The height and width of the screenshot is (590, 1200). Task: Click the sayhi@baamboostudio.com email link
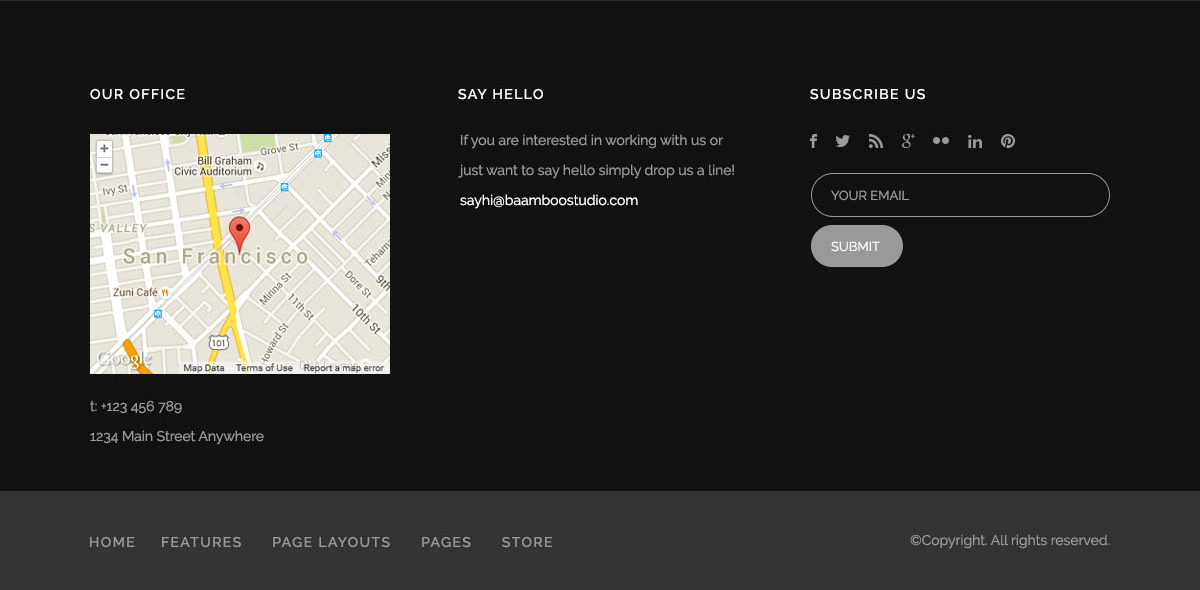click(549, 200)
